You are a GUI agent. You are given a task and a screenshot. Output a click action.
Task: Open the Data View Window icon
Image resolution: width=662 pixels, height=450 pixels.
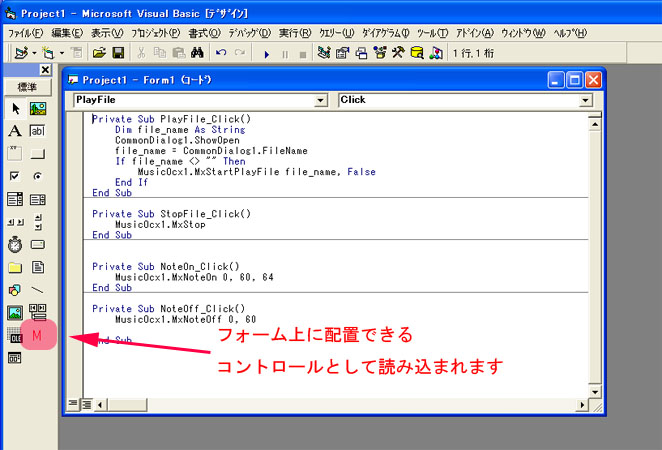[x=417, y=53]
